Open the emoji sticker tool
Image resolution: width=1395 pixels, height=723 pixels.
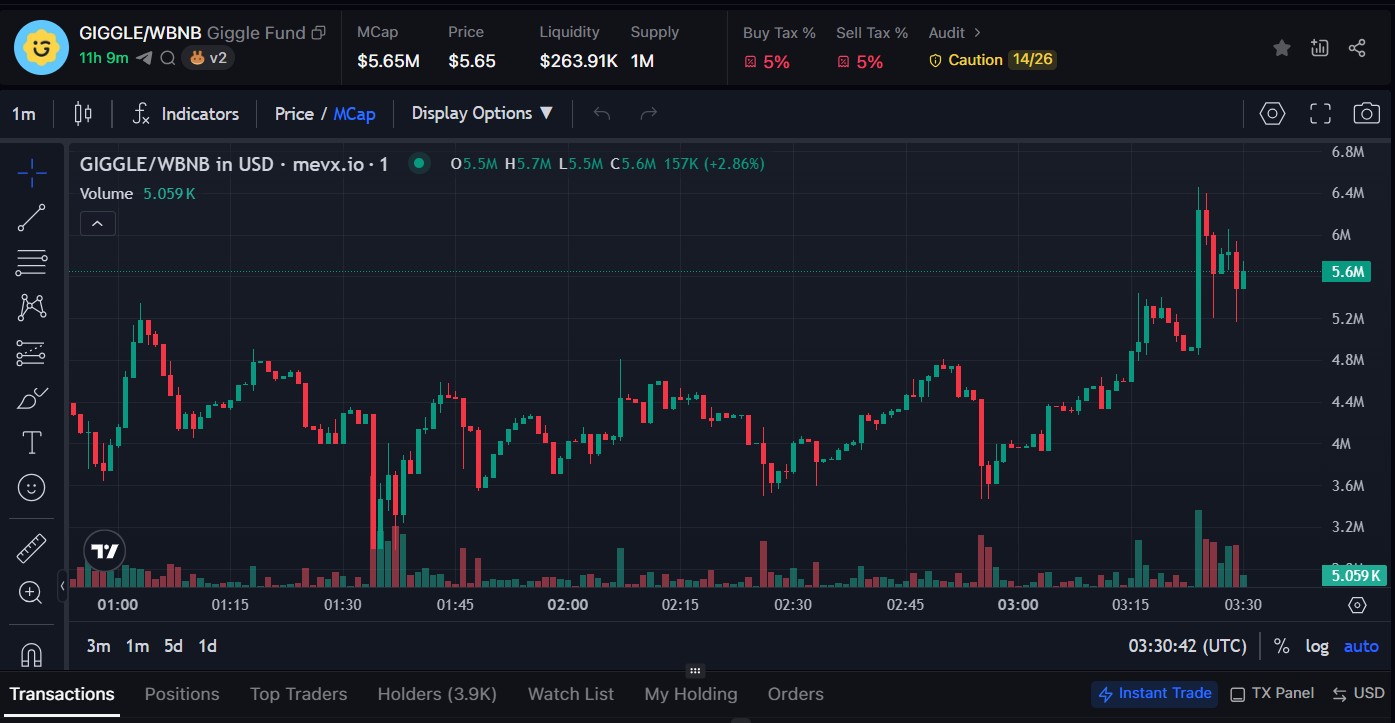click(31, 488)
